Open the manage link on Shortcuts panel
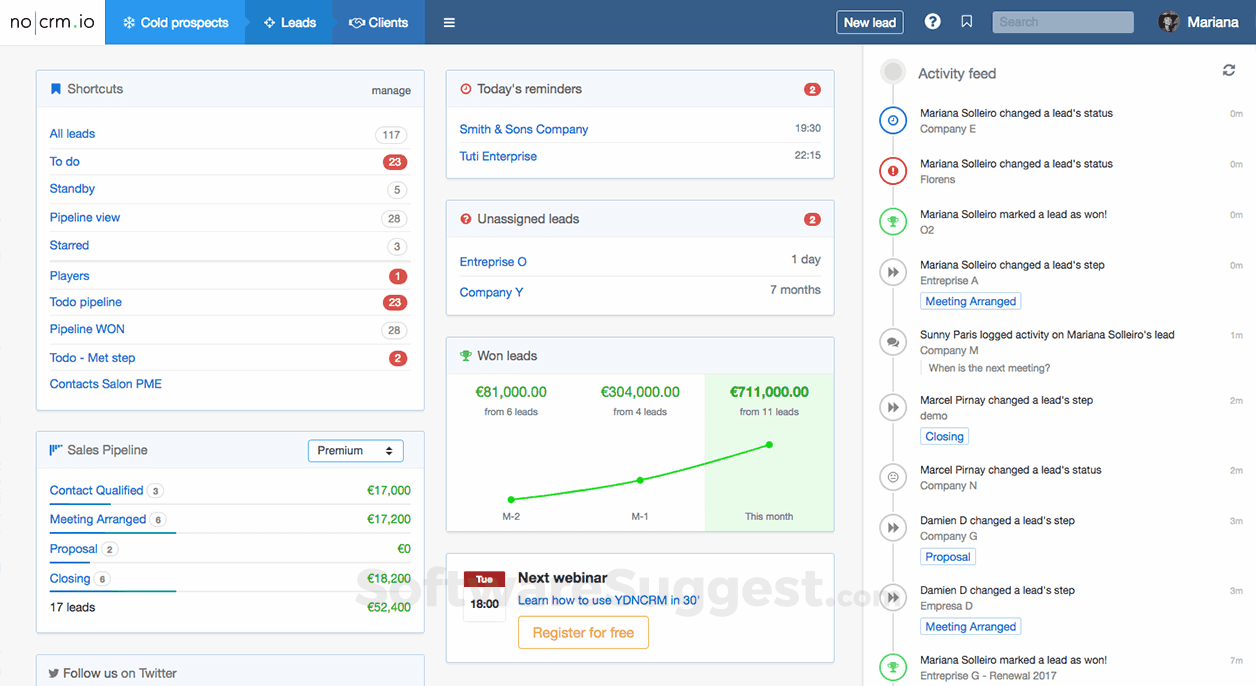The image size is (1256, 686). 391,90
